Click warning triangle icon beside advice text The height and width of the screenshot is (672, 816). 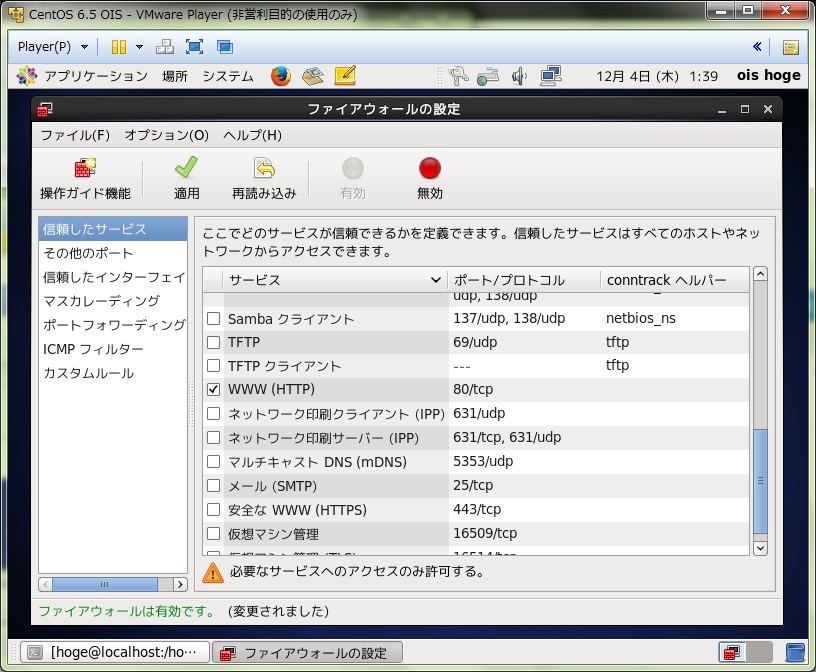click(x=212, y=573)
